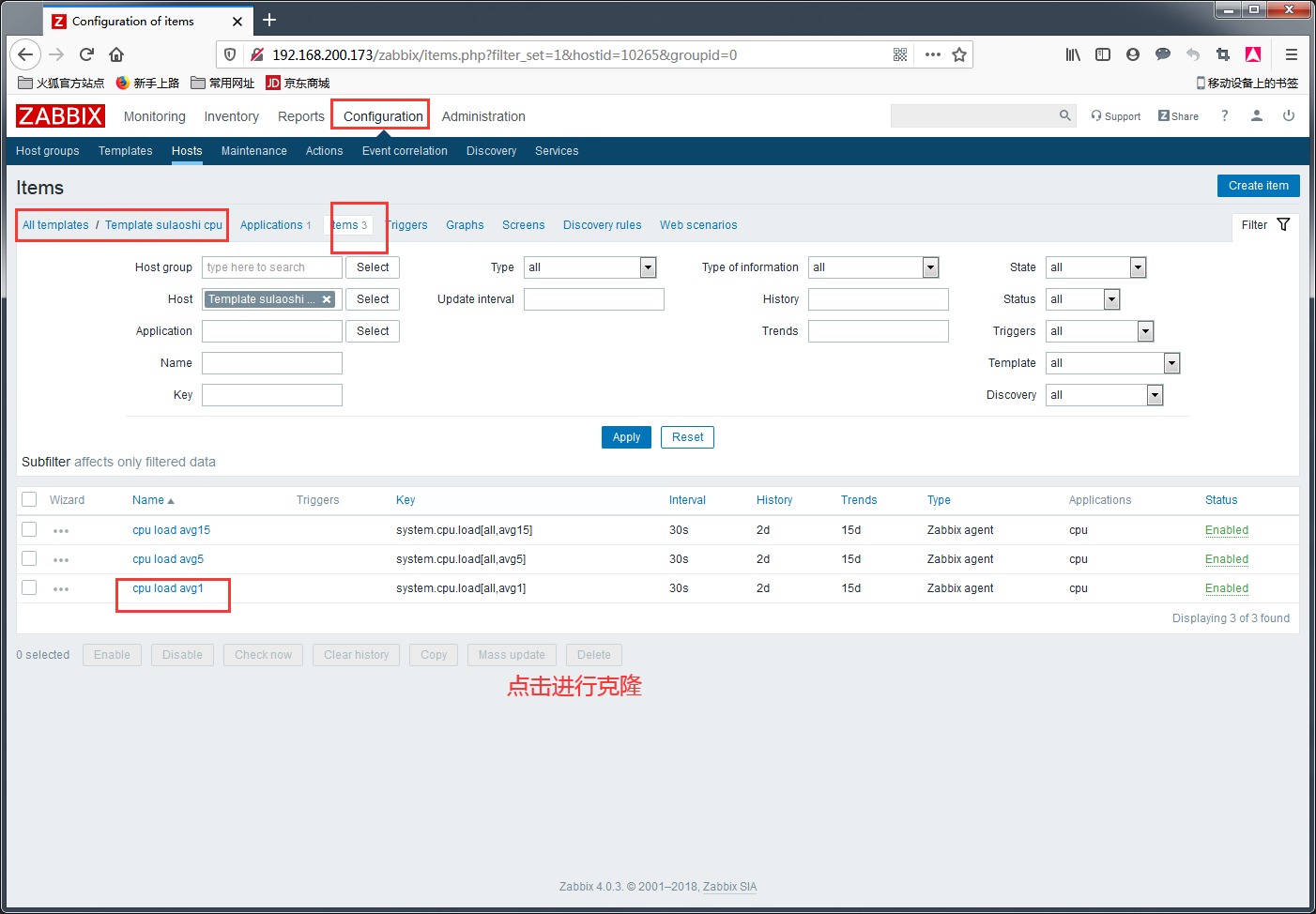Sort items by the Name column
The height and width of the screenshot is (914, 1316).
pos(153,500)
